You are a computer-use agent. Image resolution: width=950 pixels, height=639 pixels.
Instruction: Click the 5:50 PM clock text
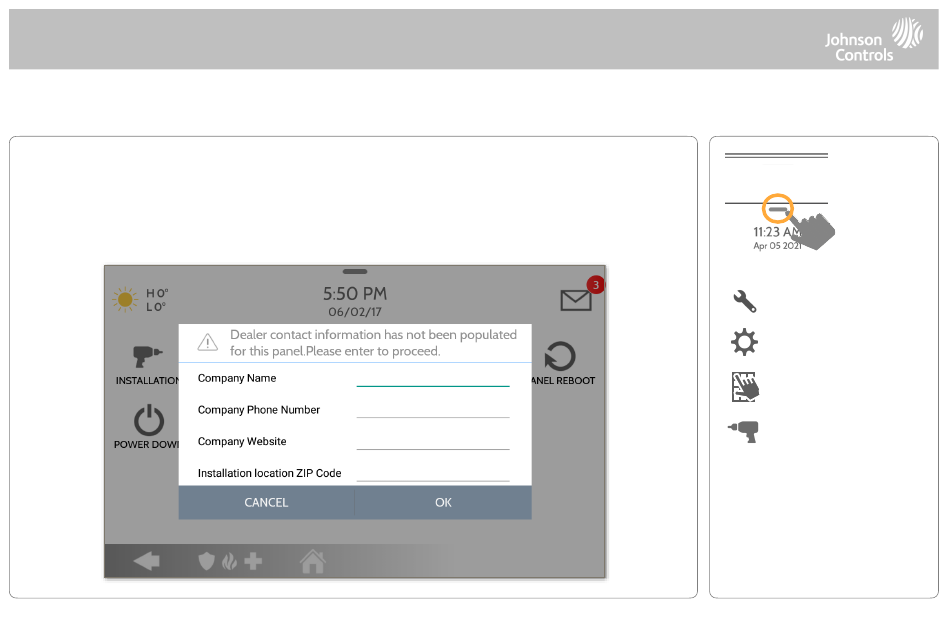(x=355, y=294)
